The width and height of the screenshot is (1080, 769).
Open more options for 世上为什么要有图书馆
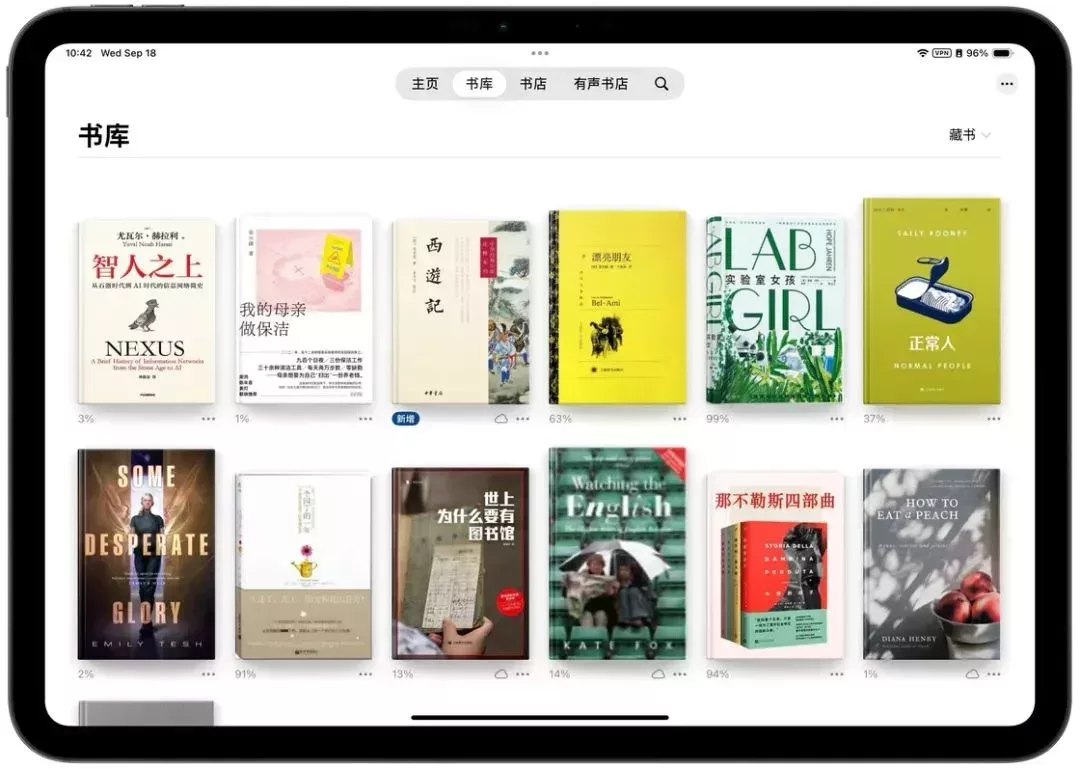[x=523, y=675]
